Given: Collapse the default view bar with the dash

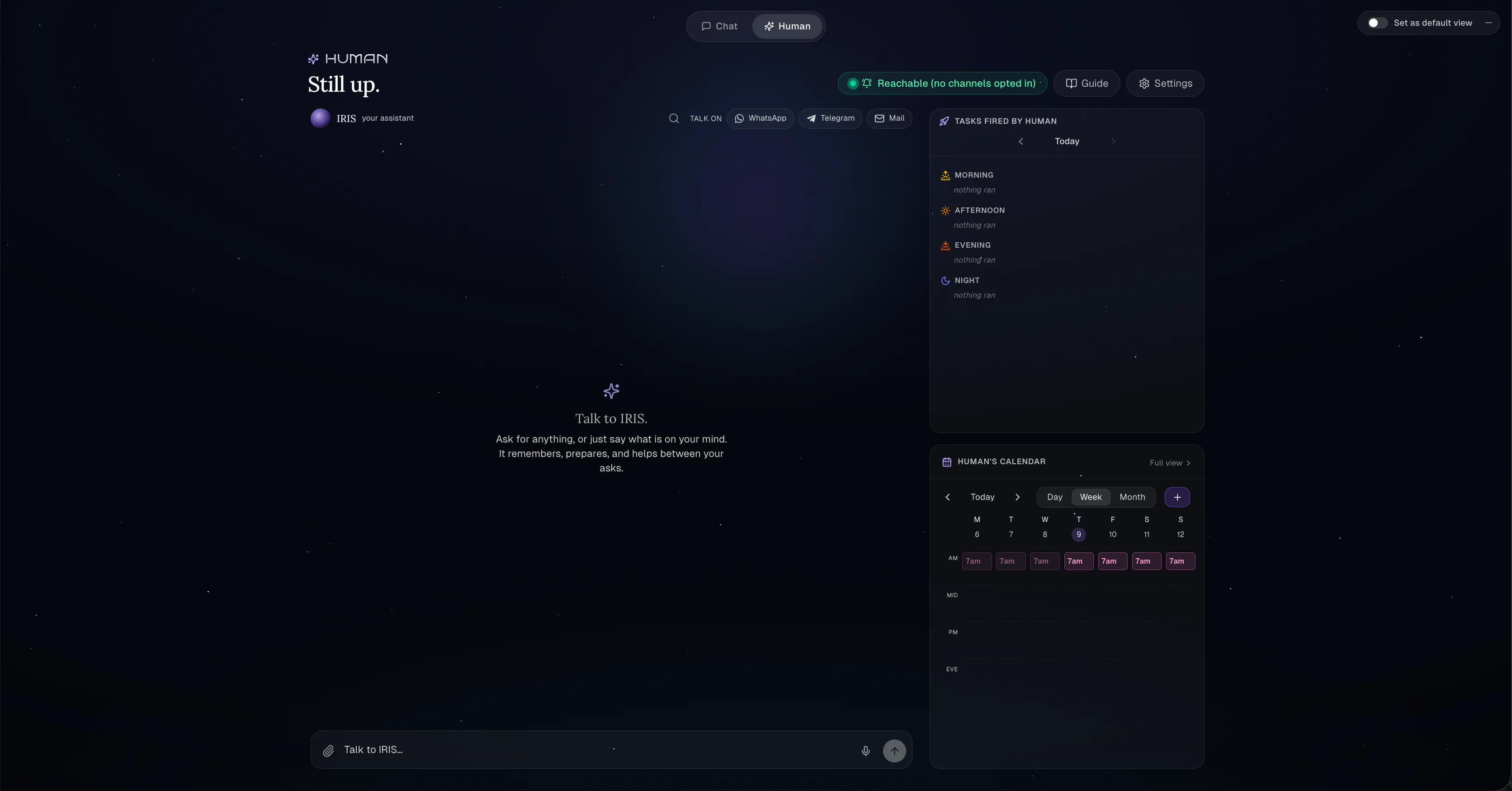Looking at the screenshot, I should [1488, 23].
